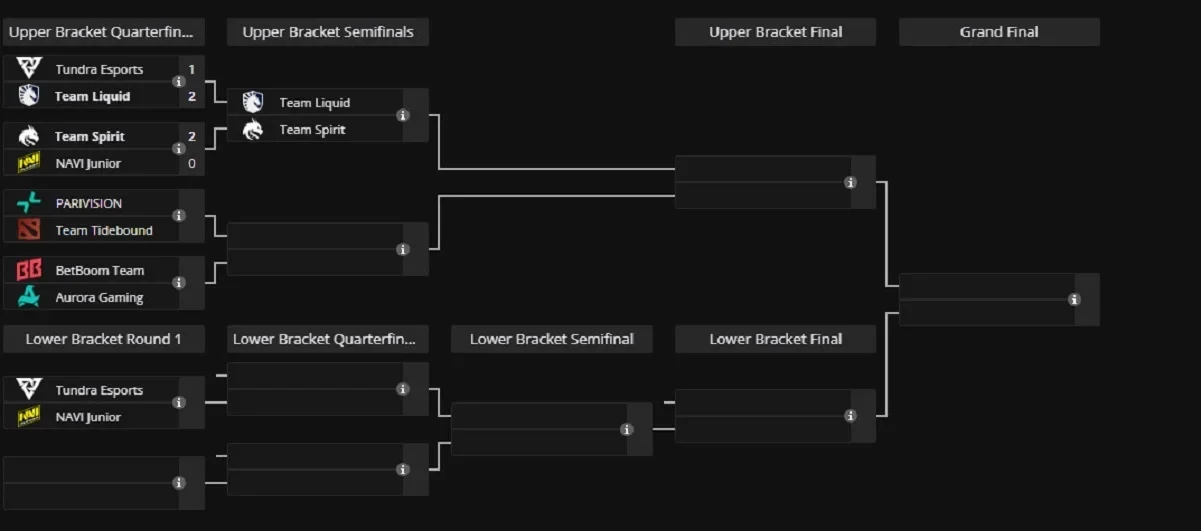1201x531 pixels.
Task: Select the Upper Bracket Semifinals header
Action: pyautogui.click(x=328, y=32)
